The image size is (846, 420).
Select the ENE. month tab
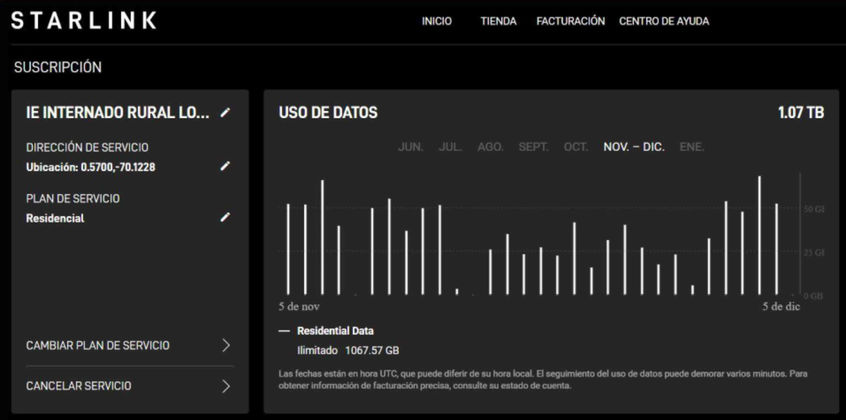tap(692, 147)
